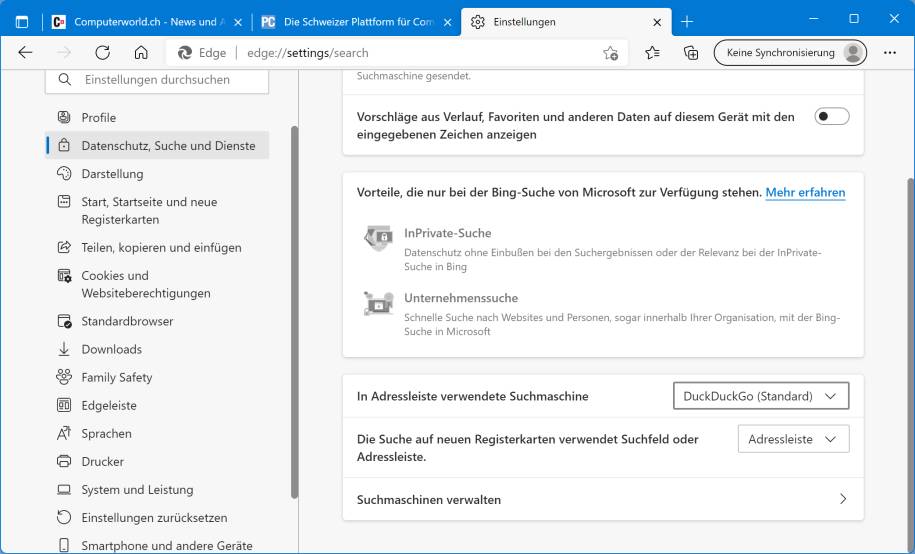Viewport: 915px width, 554px height.
Task: Open the Profile settings label
Action: [x=99, y=117]
